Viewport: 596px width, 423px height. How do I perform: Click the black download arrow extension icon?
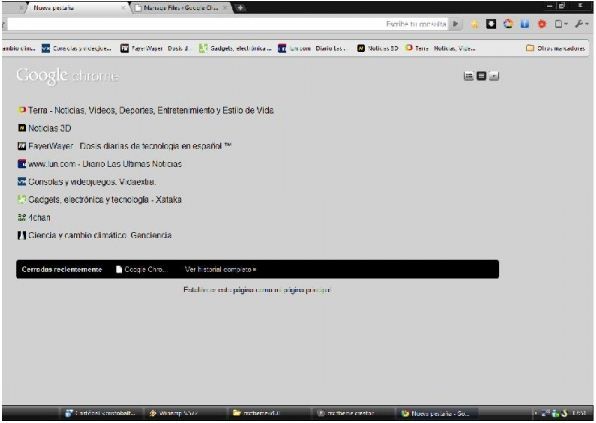click(491, 24)
